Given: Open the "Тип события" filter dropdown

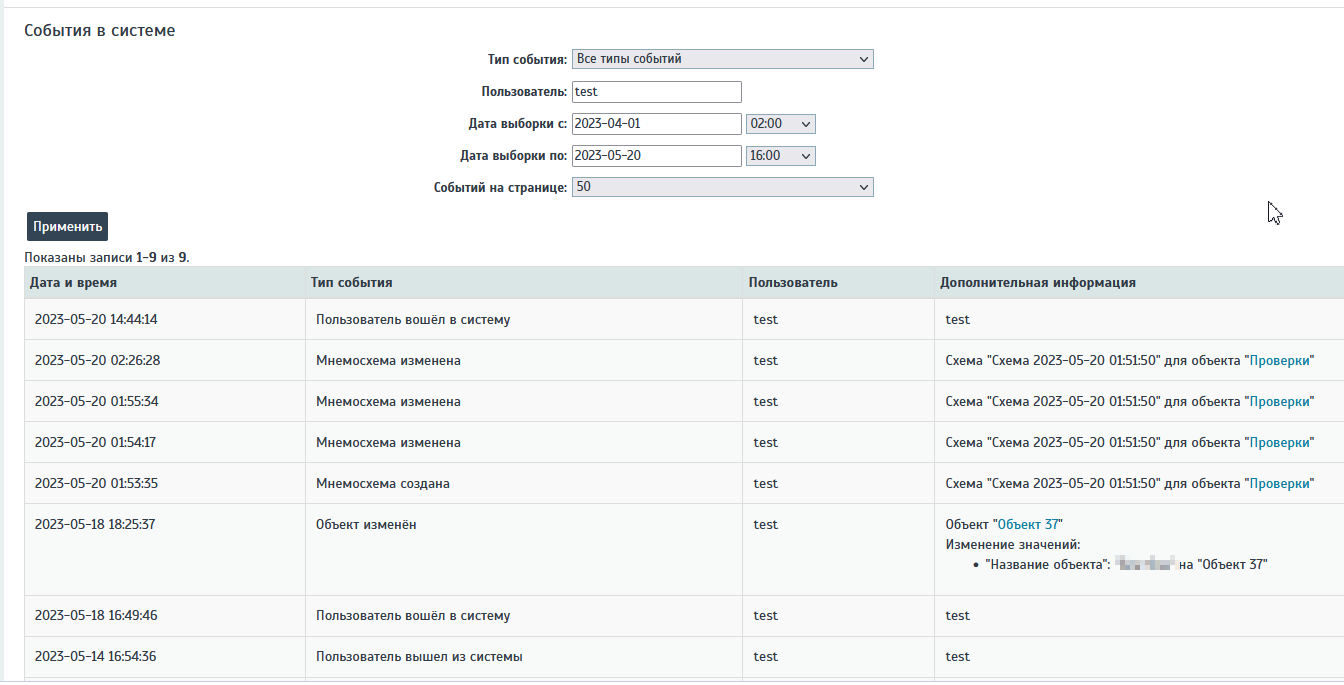Looking at the screenshot, I should pyautogui.click(x=722, y=59).
